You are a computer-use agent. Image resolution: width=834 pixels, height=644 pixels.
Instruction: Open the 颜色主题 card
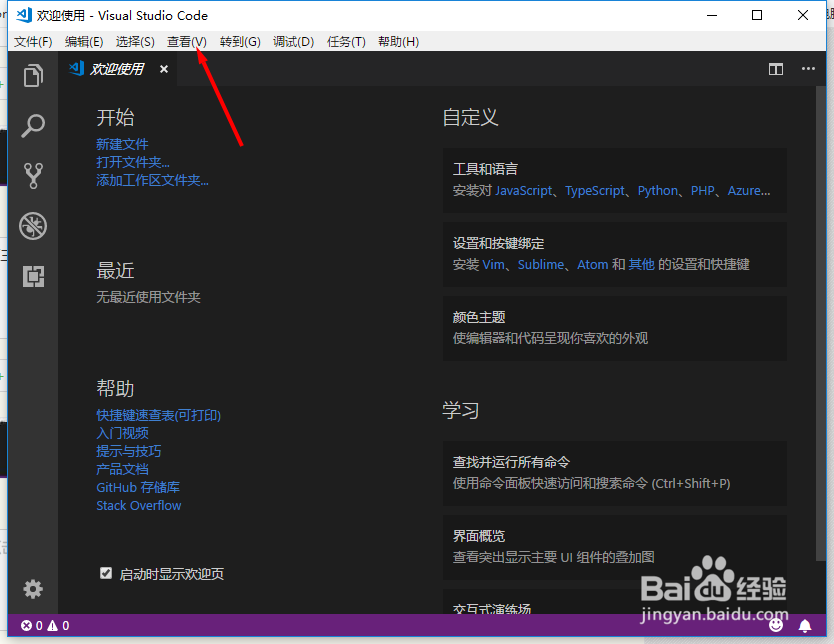[x=614, y=328]
